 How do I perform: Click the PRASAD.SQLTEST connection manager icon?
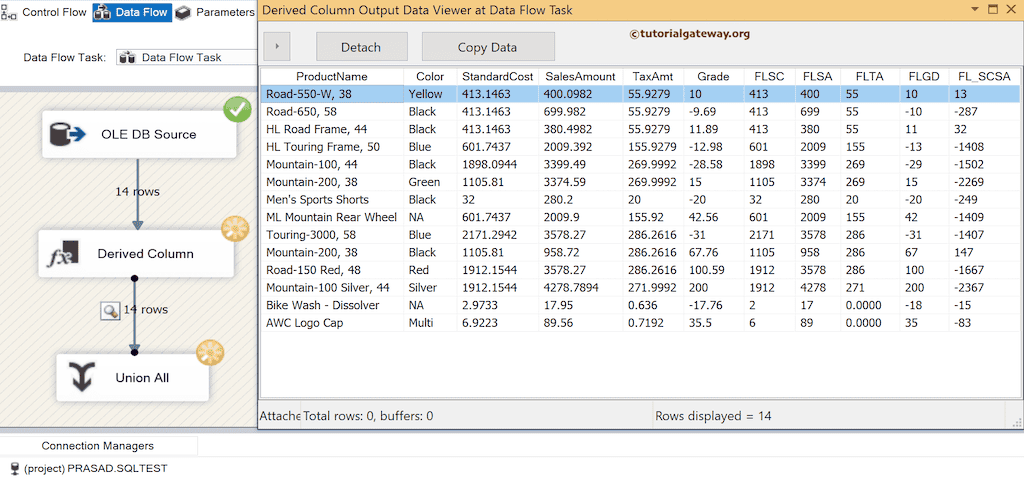[14, 468]
